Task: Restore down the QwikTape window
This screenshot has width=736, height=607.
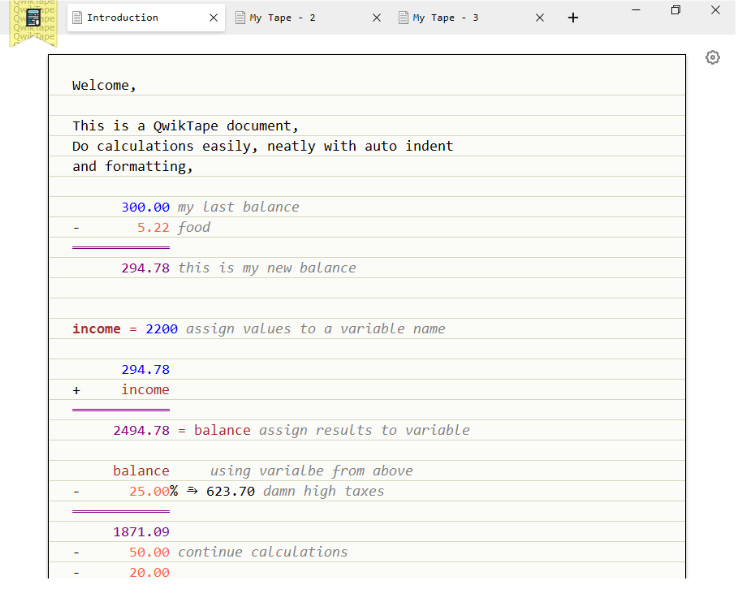Action: coord(675,10)
